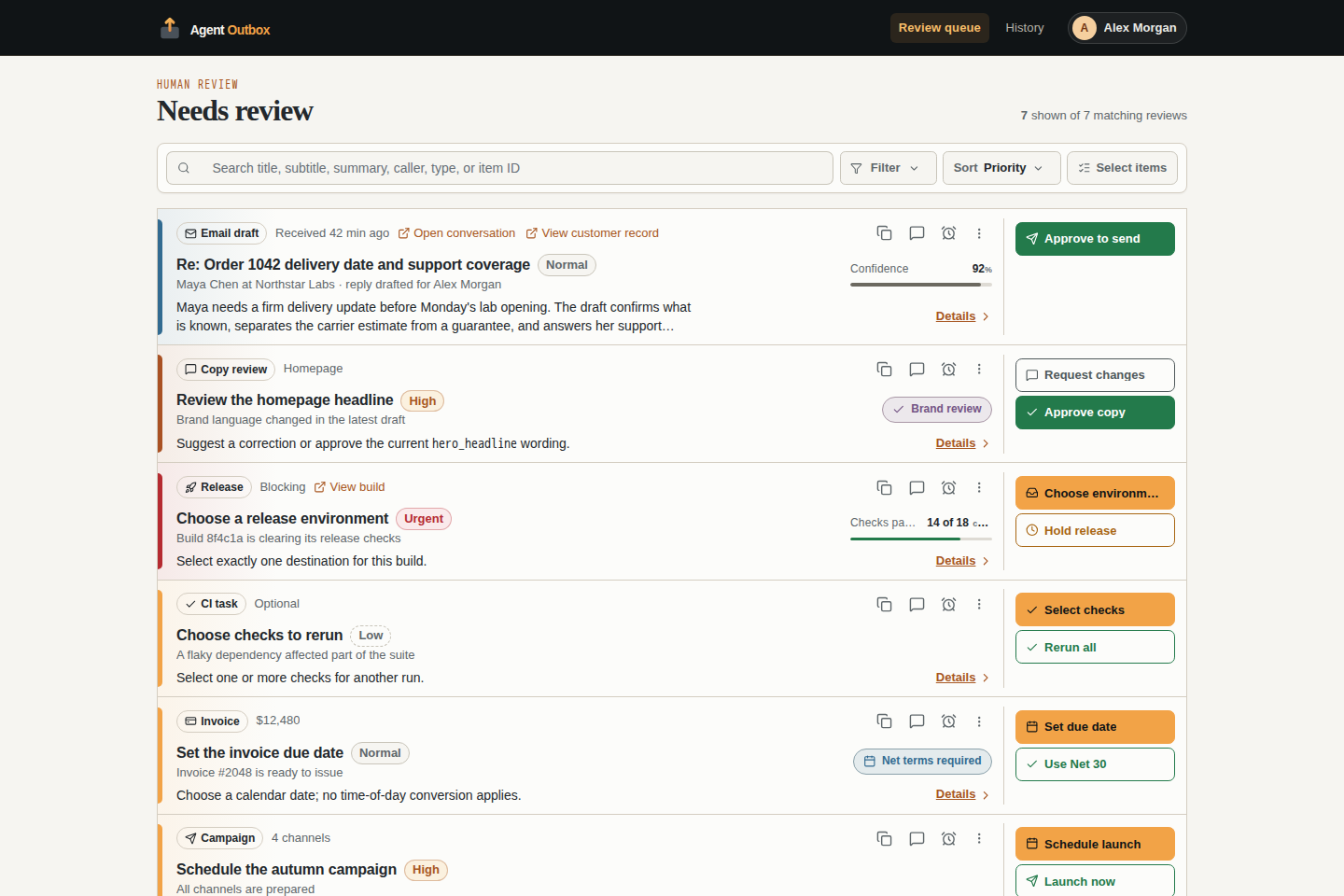
Task: View customer record link
Action: (x=592, y=233)
